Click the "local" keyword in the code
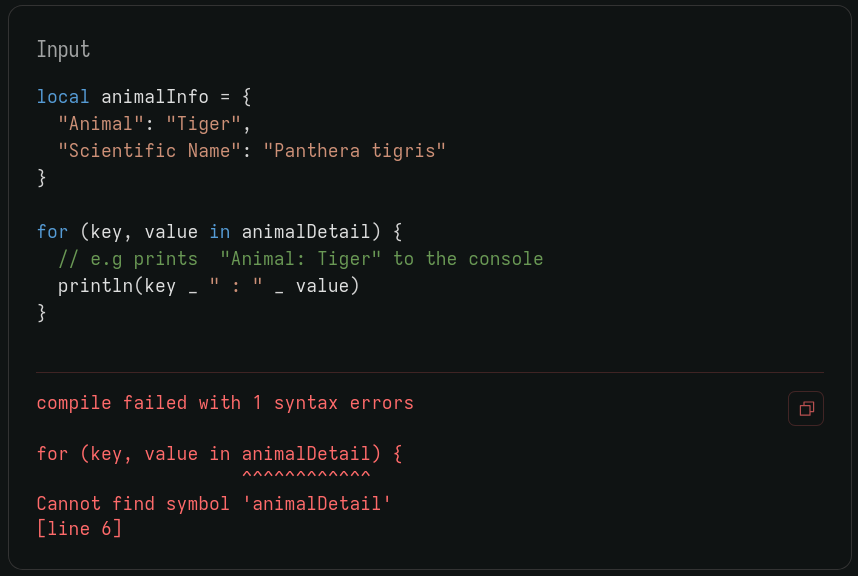This screenshot has width=858, height=576. point(63,97)
